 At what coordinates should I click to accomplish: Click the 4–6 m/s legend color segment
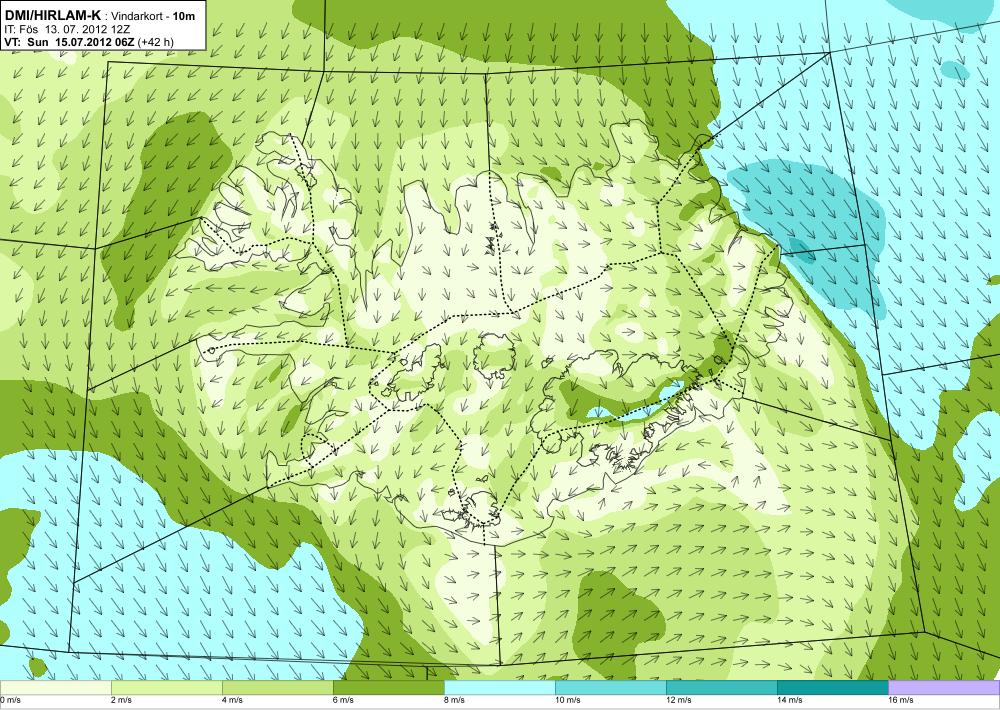(x=277, y=688)
